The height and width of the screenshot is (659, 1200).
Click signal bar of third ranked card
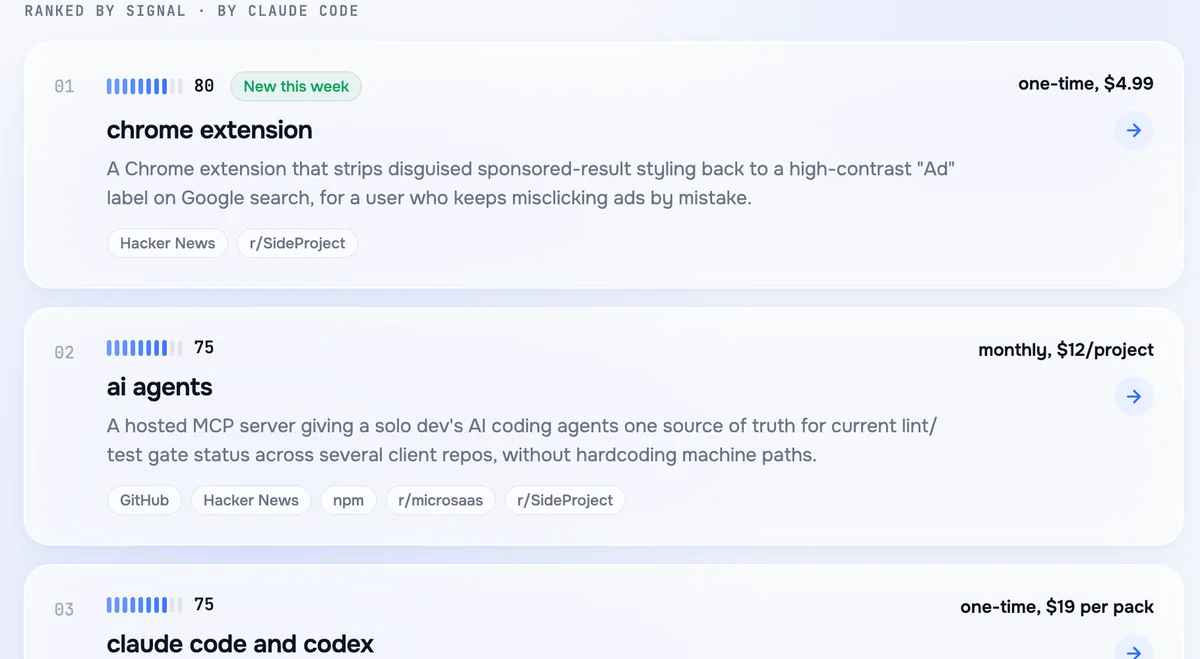tap(145, 605)
